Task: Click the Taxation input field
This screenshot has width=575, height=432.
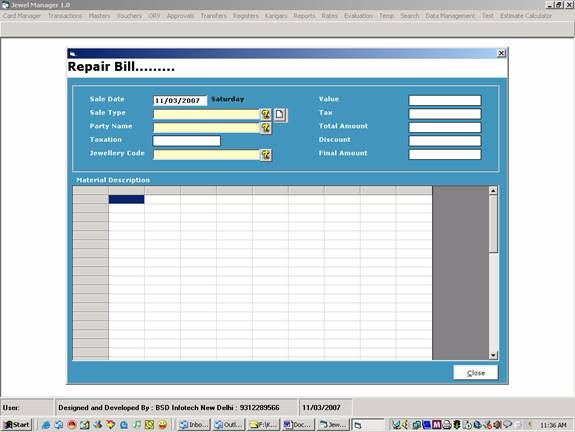Action: [x=187, y=141]
